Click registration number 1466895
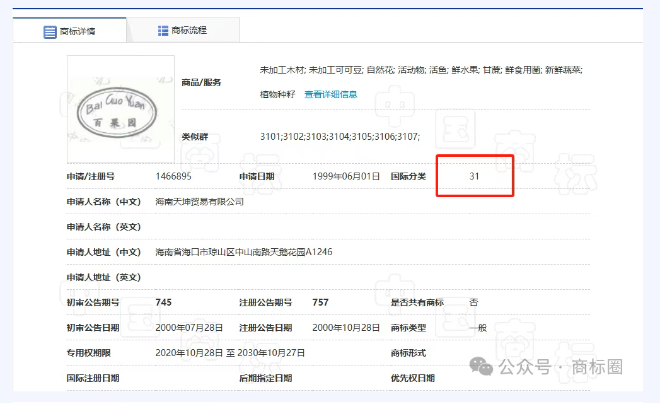 click(x=173, y=176)
